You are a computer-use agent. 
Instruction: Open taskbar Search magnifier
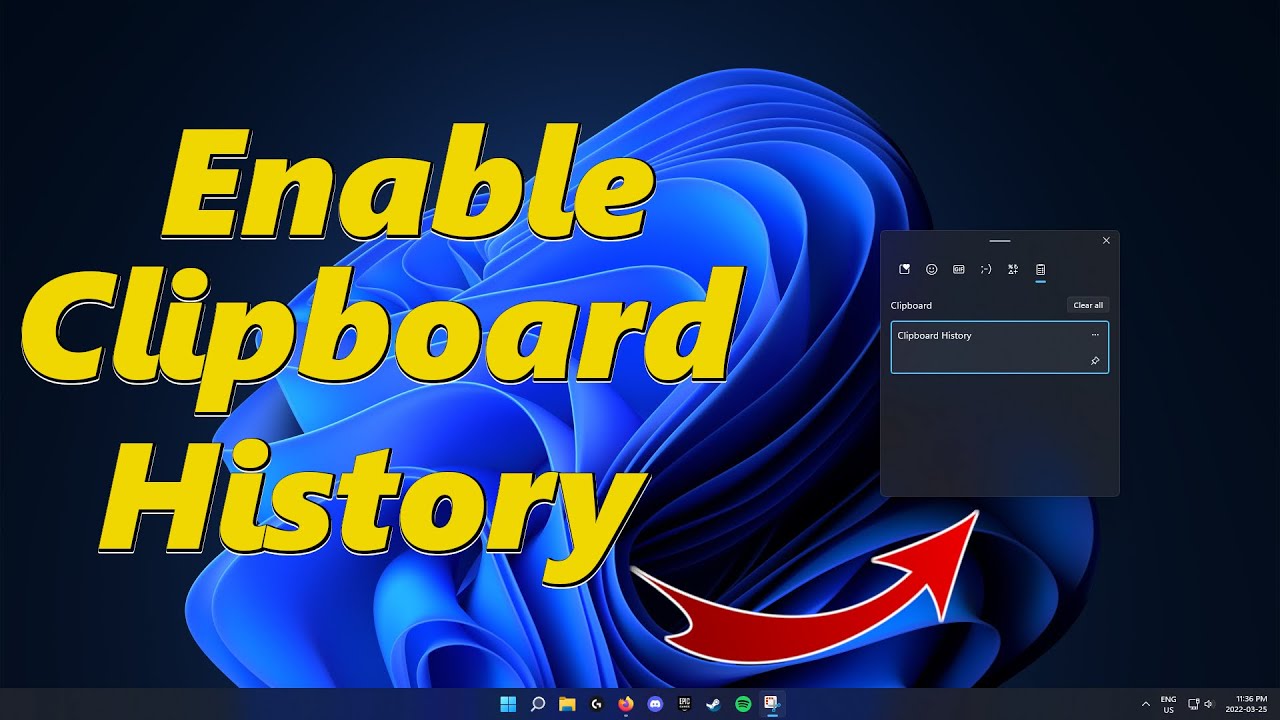tap(537, 704)
